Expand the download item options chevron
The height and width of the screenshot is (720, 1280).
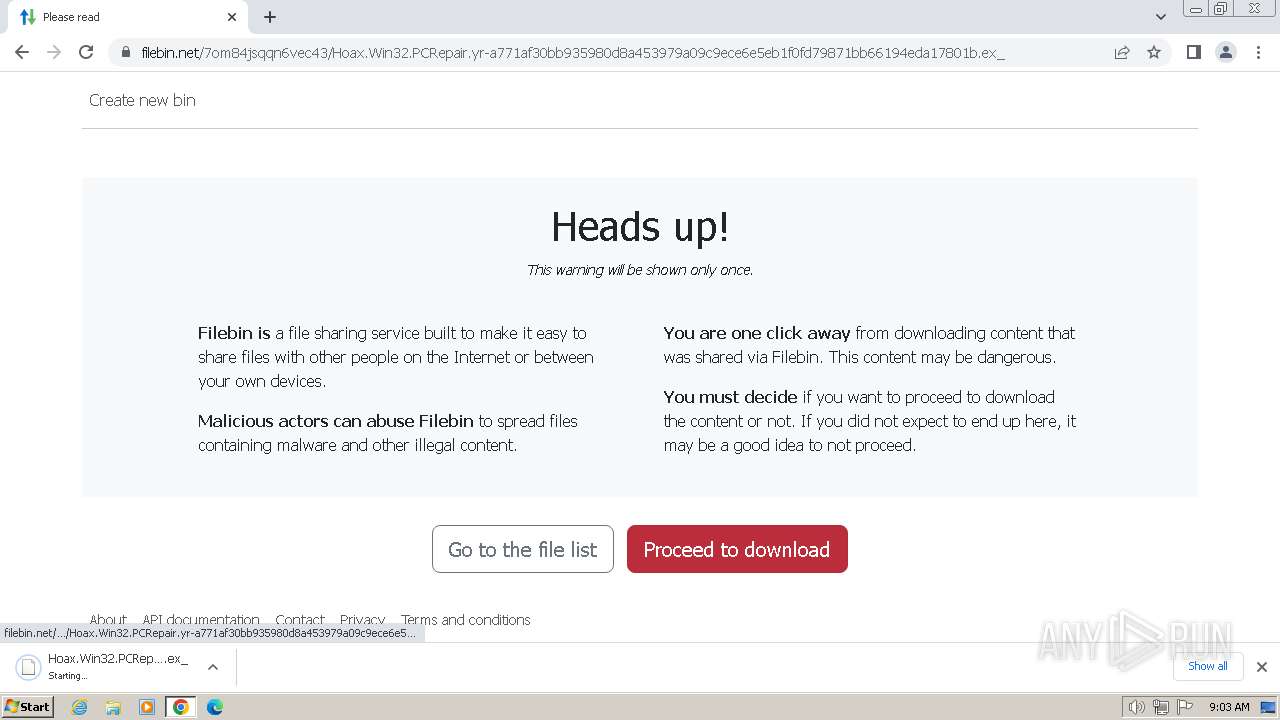click(213, 667)
